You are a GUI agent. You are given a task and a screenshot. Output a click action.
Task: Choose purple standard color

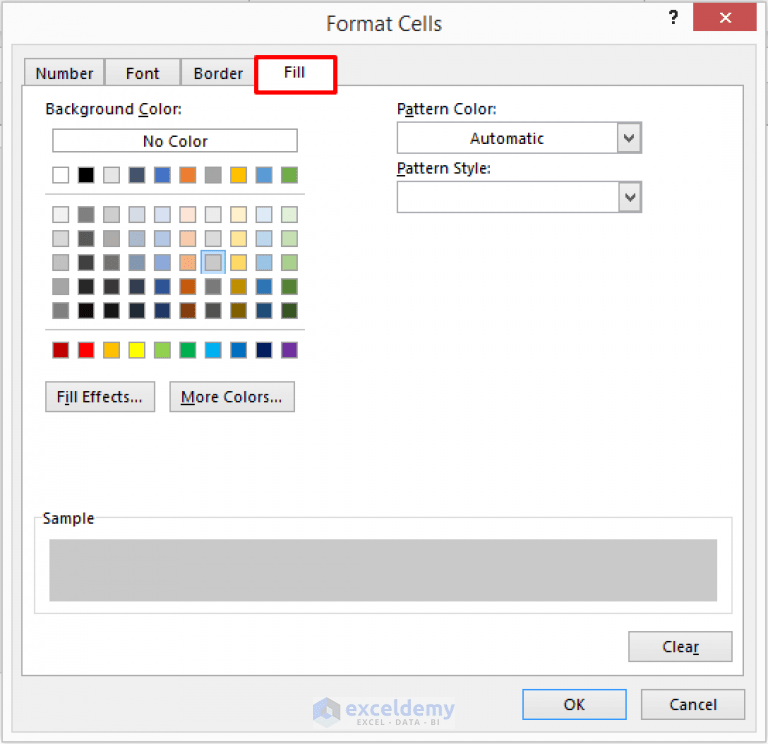click(289, 350)
